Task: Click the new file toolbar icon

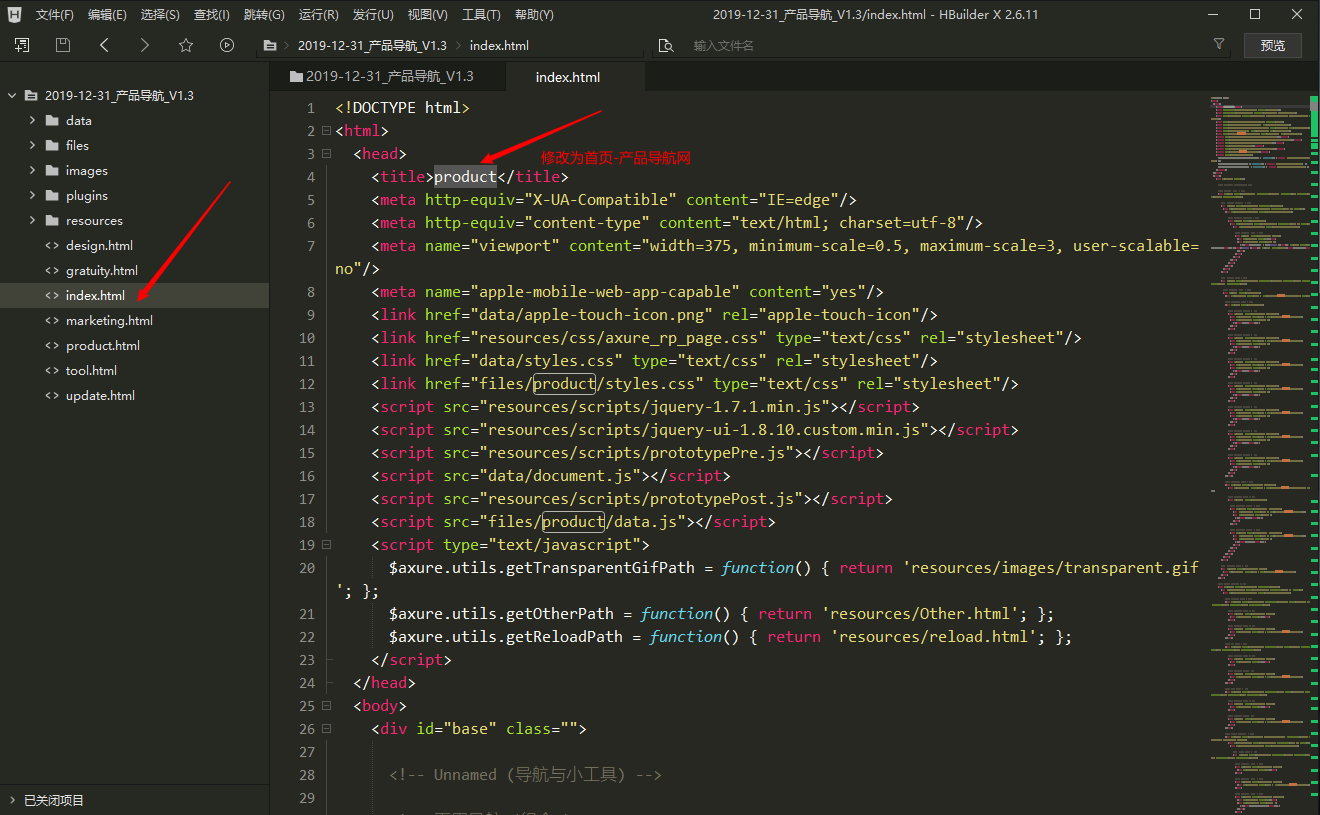Action: 22,45
